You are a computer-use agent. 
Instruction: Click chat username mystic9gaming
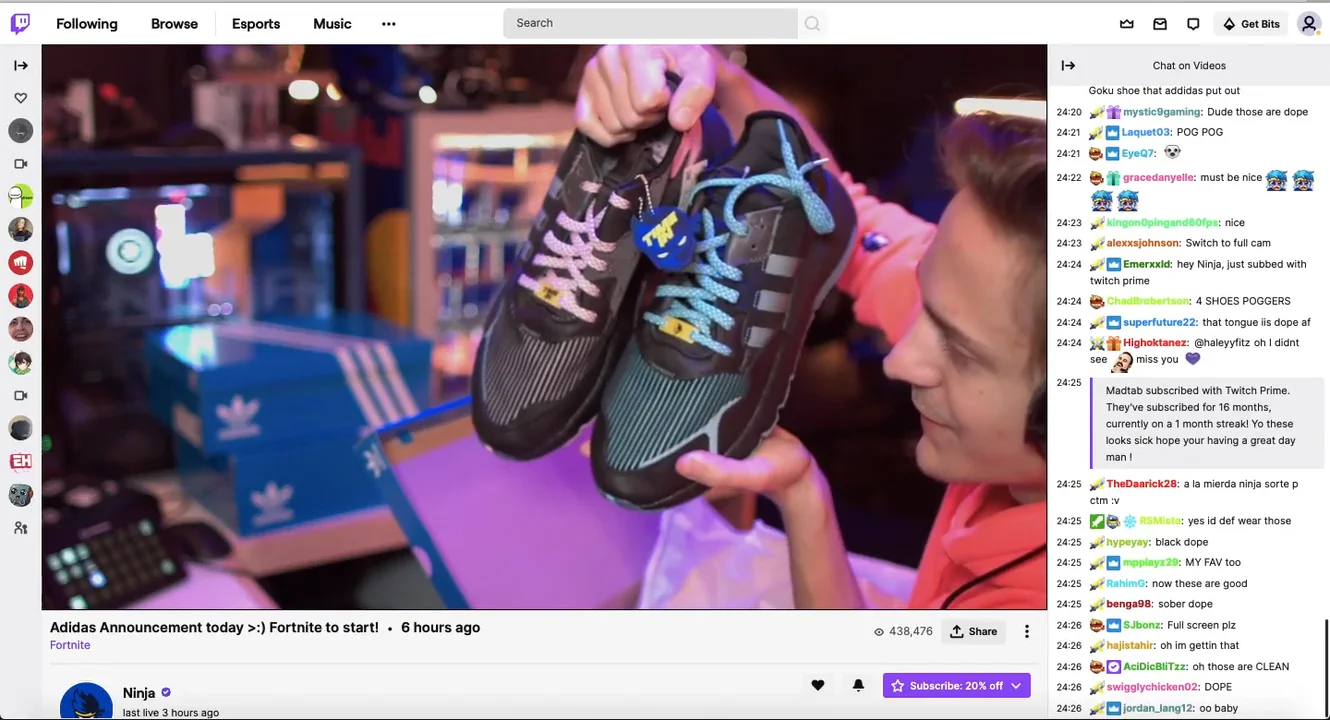[1162, 112]
